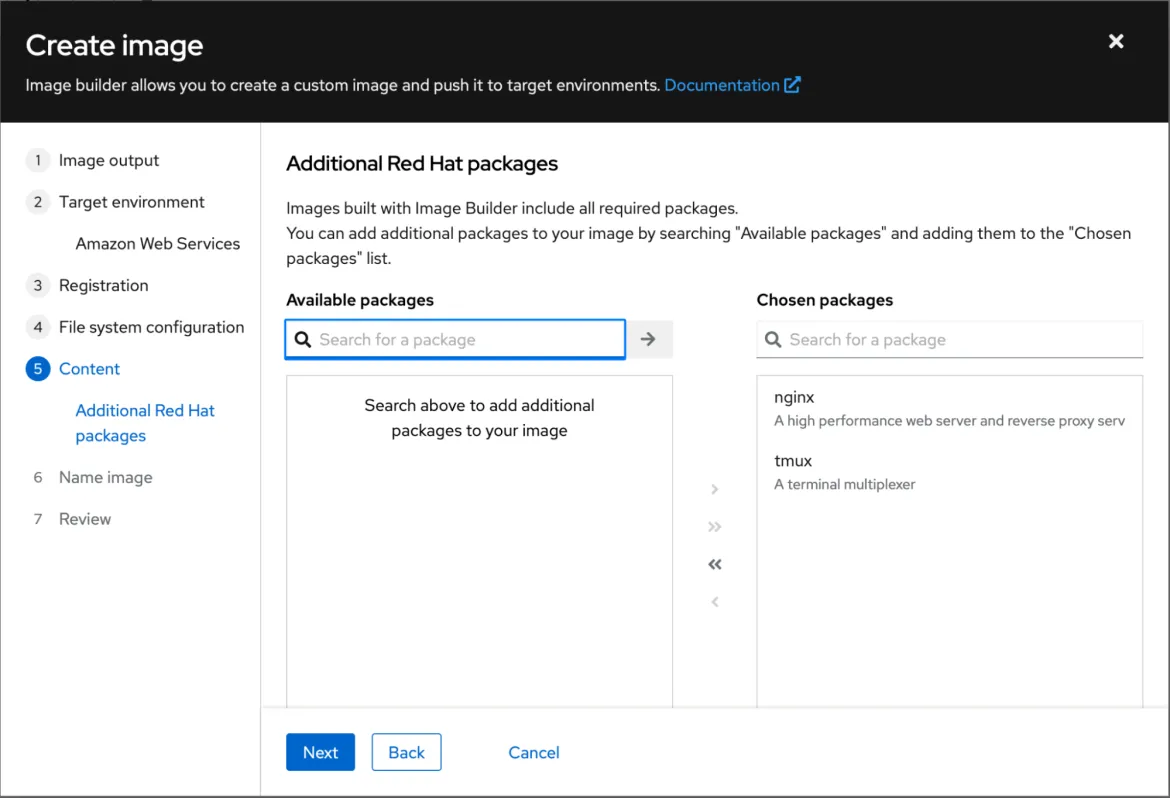Screen dimensions: 1170x798
Task: Jump to the Amazon Web Services substep
Action: click(157, 244)
